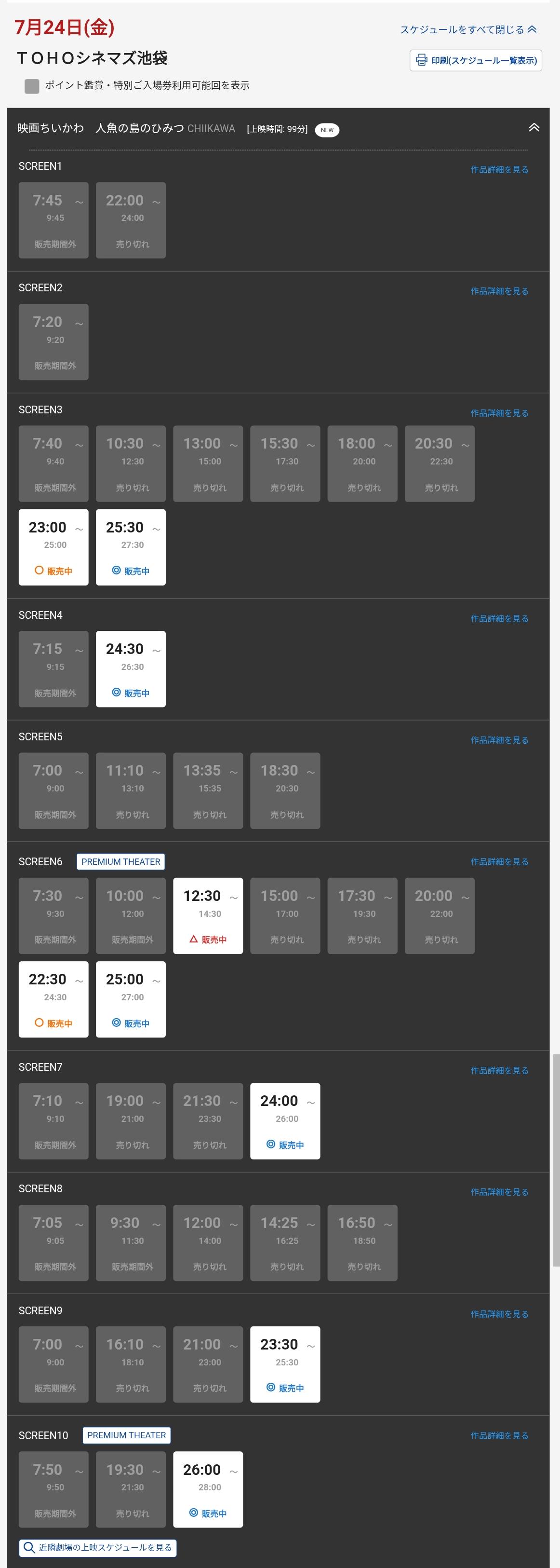Pick the 23:30 showing in SCREEN9

[285, 1364]
